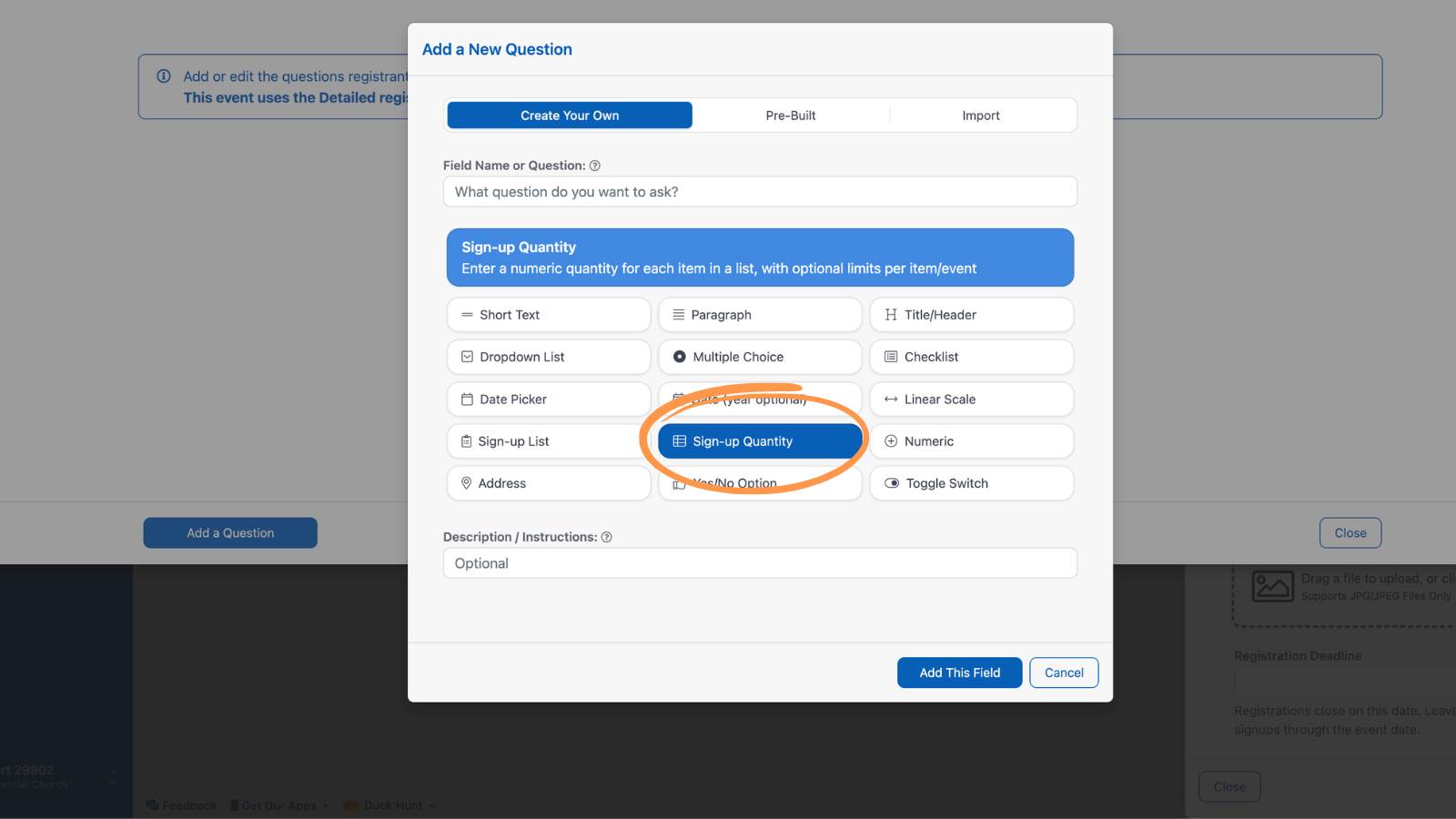Choose the Short Text field type

[x=549, y=315]
